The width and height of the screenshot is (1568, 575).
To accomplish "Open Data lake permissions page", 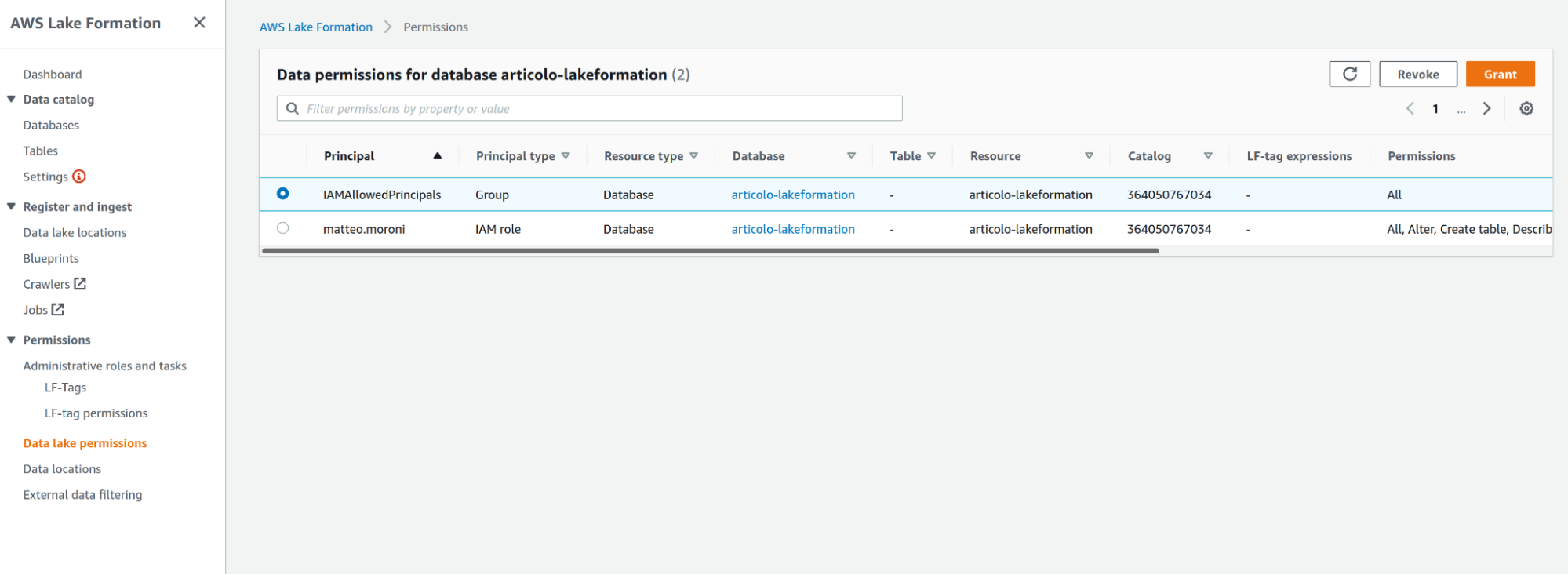I will [x=85, y=443].
